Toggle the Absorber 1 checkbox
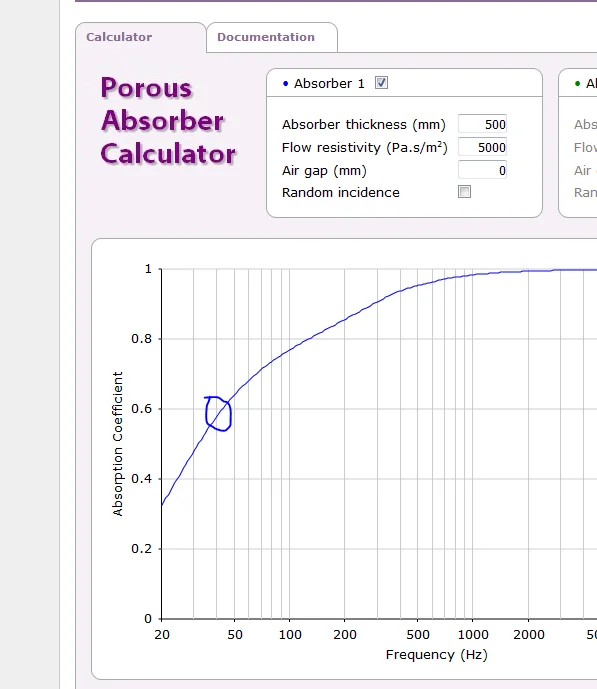597x689 pixels. pos(381,83)
